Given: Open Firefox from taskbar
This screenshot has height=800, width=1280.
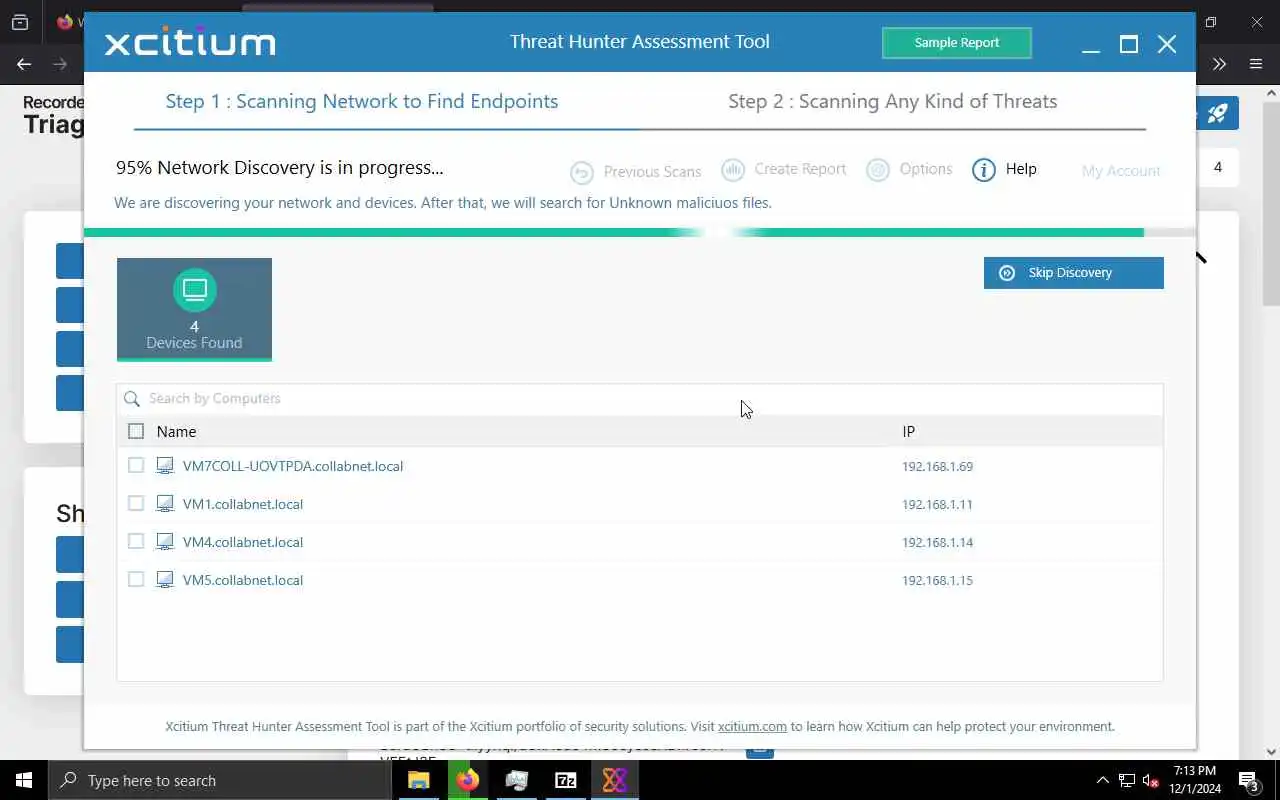Looking at the screenshot, I should tap(467, 780).
